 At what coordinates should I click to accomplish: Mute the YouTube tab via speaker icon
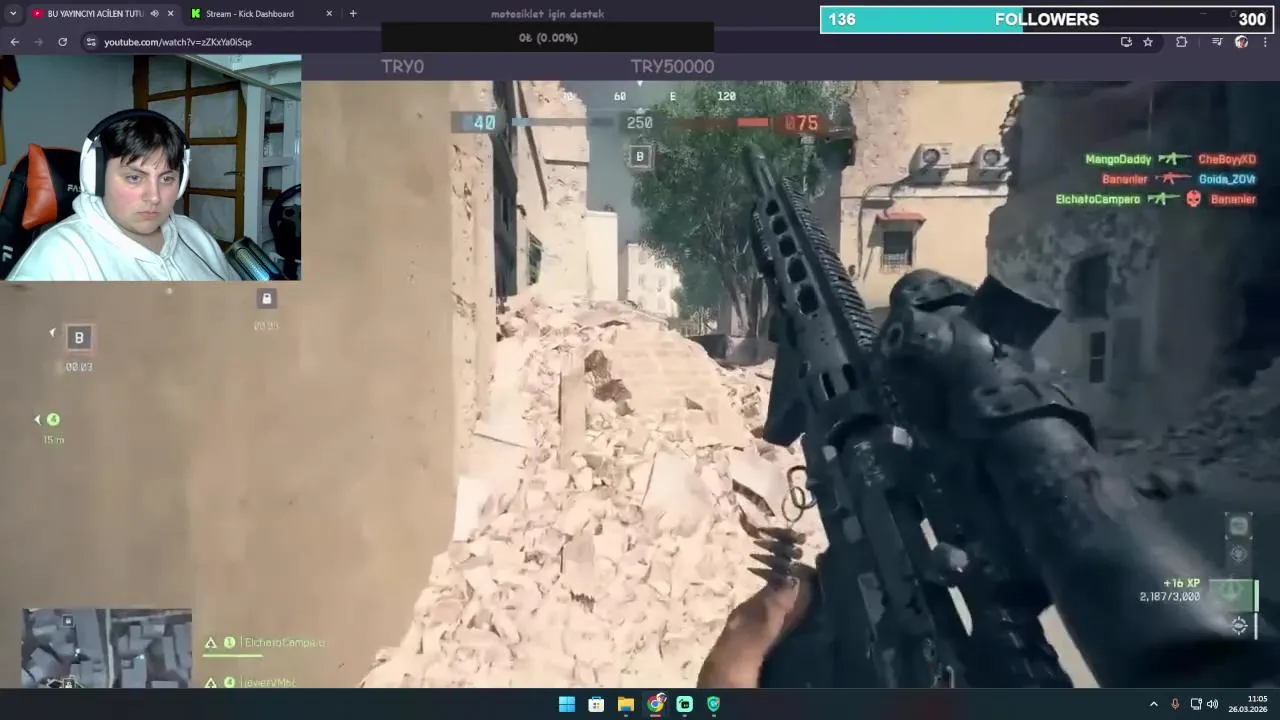(154, 14)
